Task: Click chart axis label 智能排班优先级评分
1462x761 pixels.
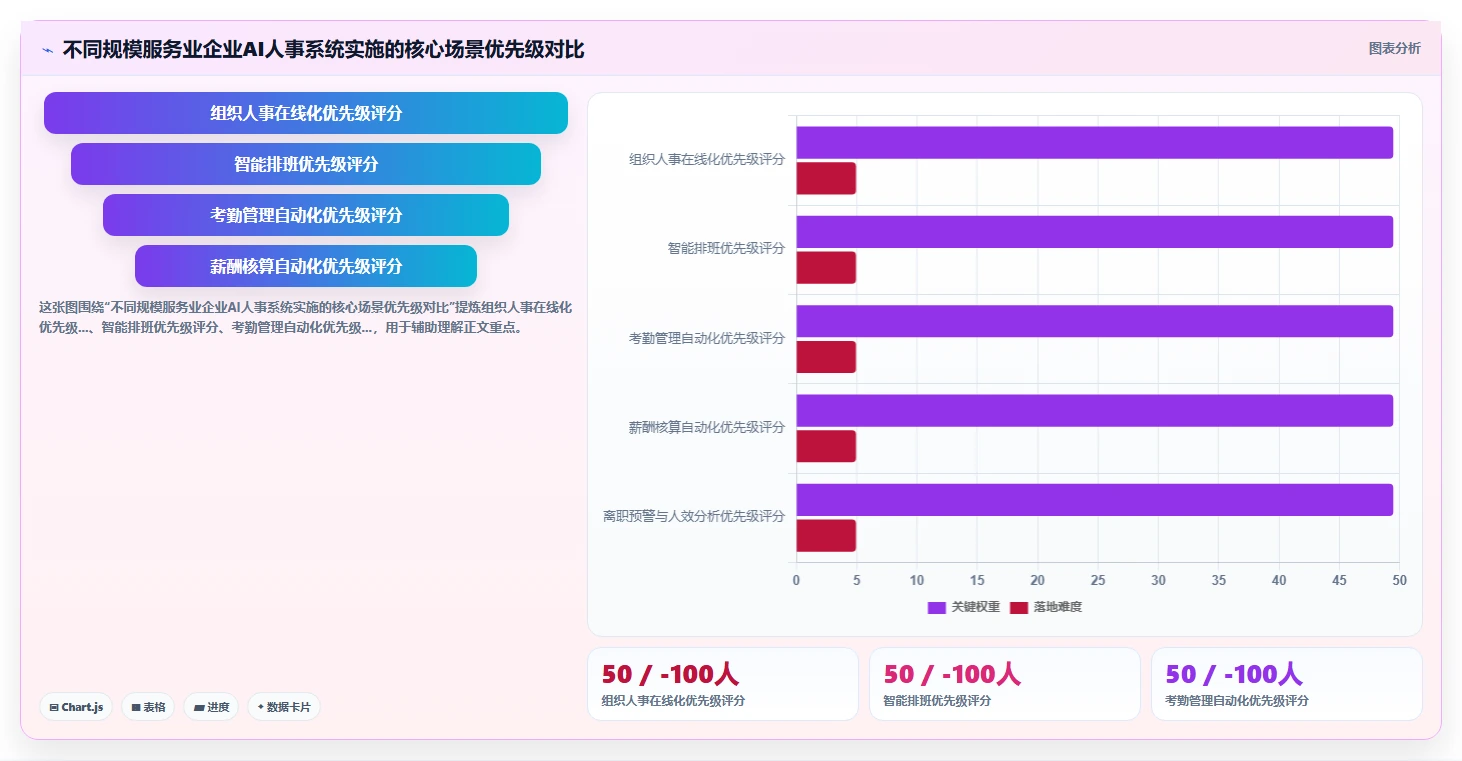Action: click(x=727, y=248)
